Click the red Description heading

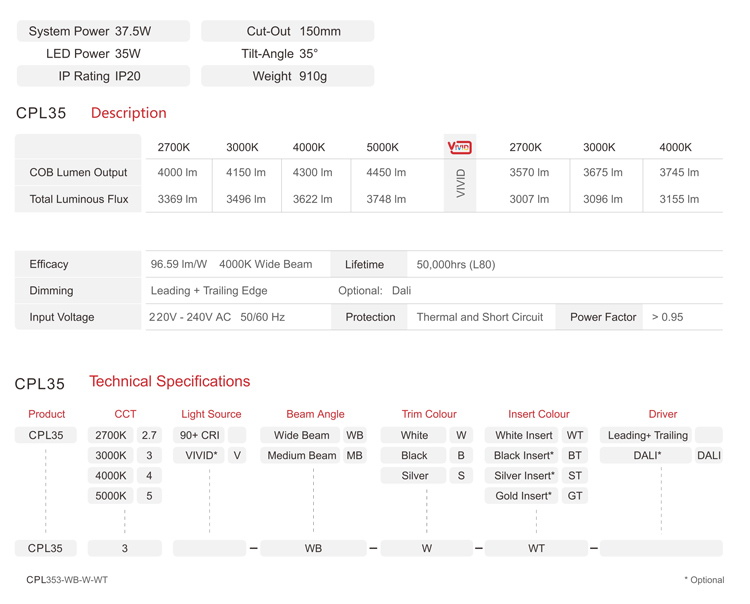coord(129,113)
